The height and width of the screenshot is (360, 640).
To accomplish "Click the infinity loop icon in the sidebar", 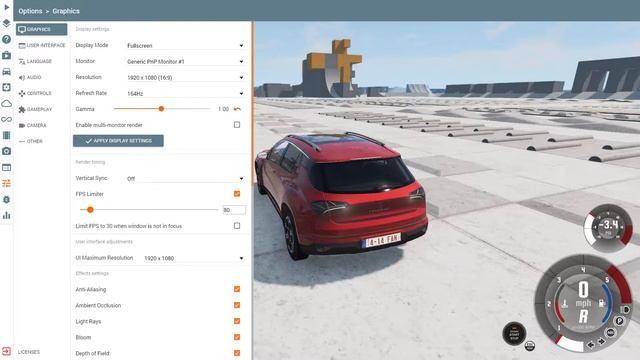I will 7,119.
